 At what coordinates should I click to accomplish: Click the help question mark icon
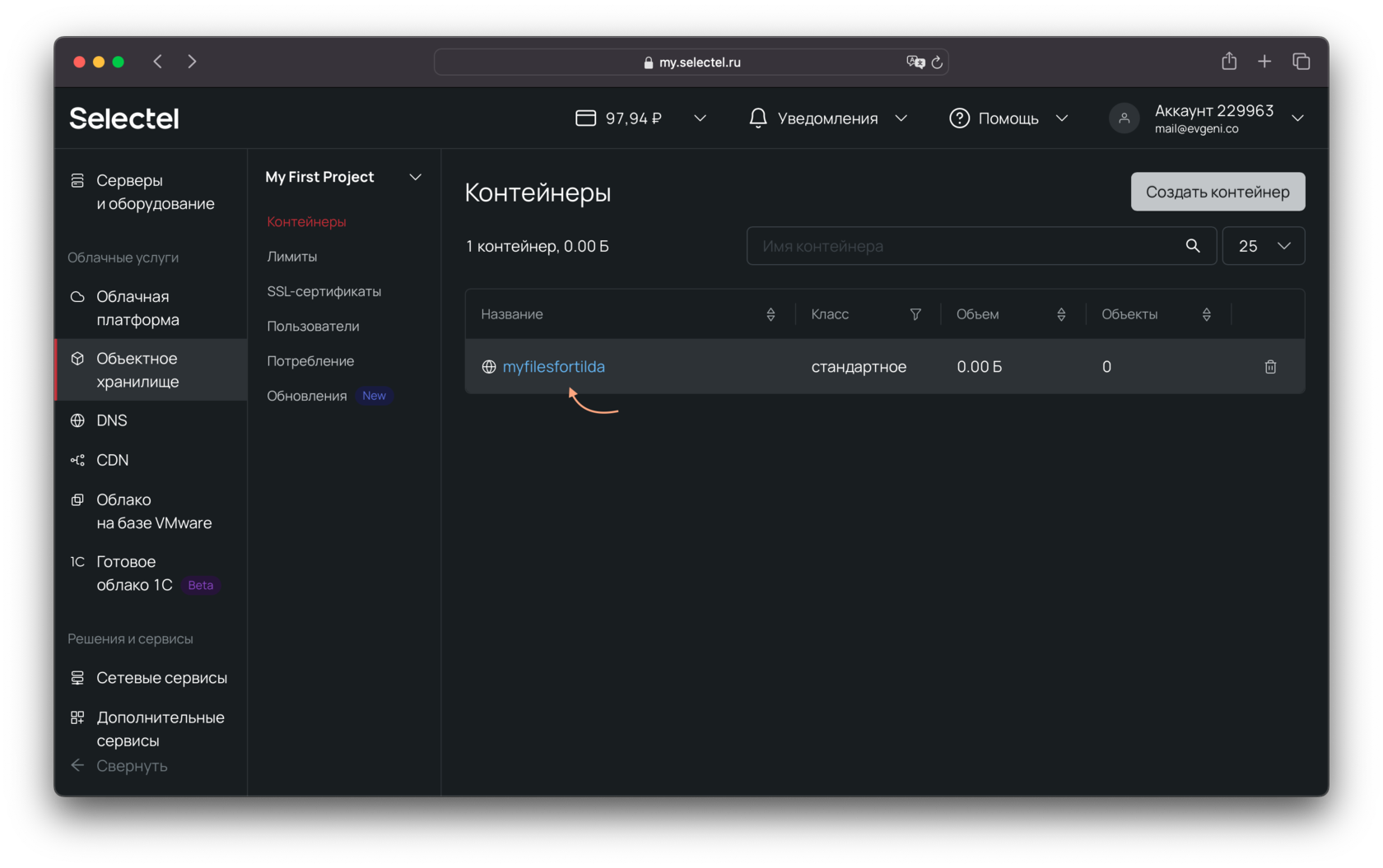tap(959, 118)
